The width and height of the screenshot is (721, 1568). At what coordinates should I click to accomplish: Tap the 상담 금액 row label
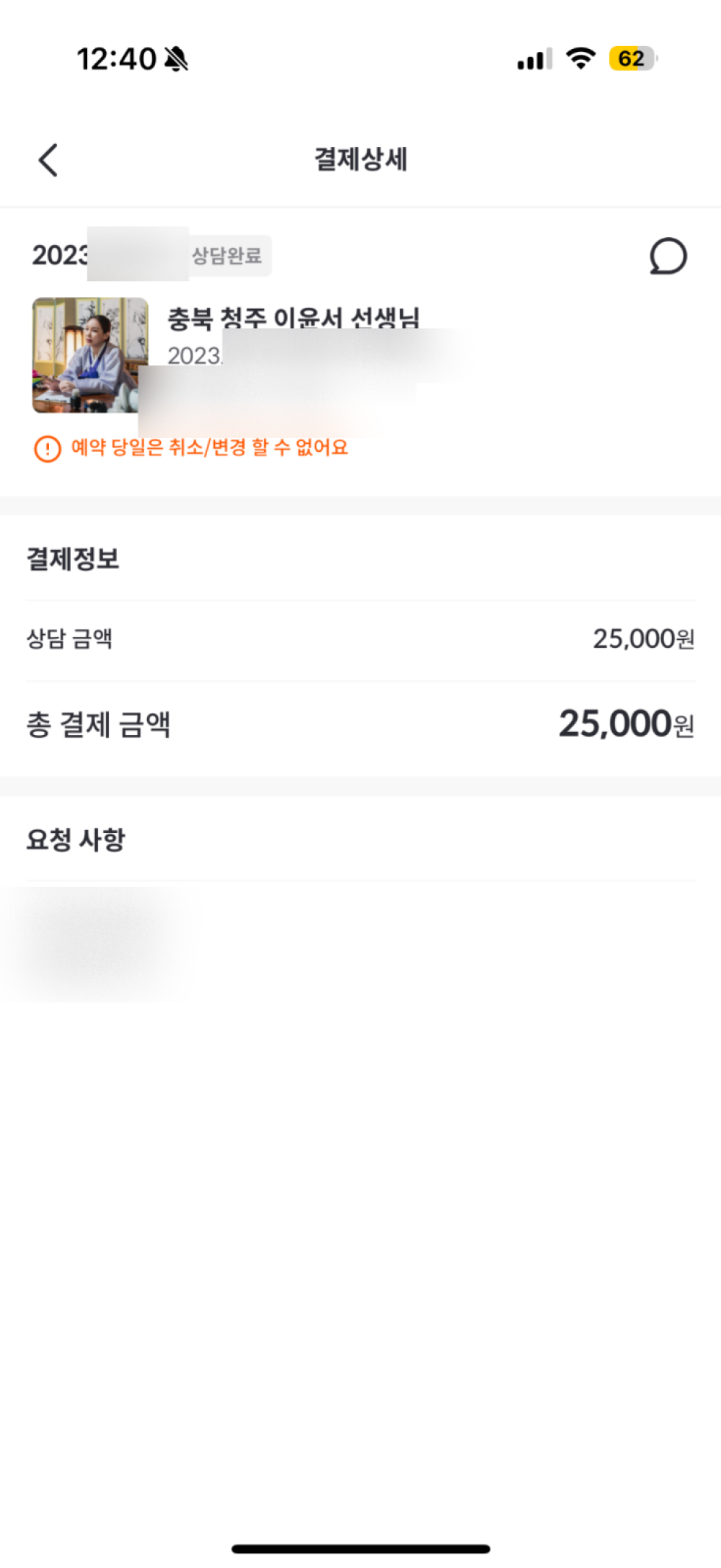tap(69, 638)
